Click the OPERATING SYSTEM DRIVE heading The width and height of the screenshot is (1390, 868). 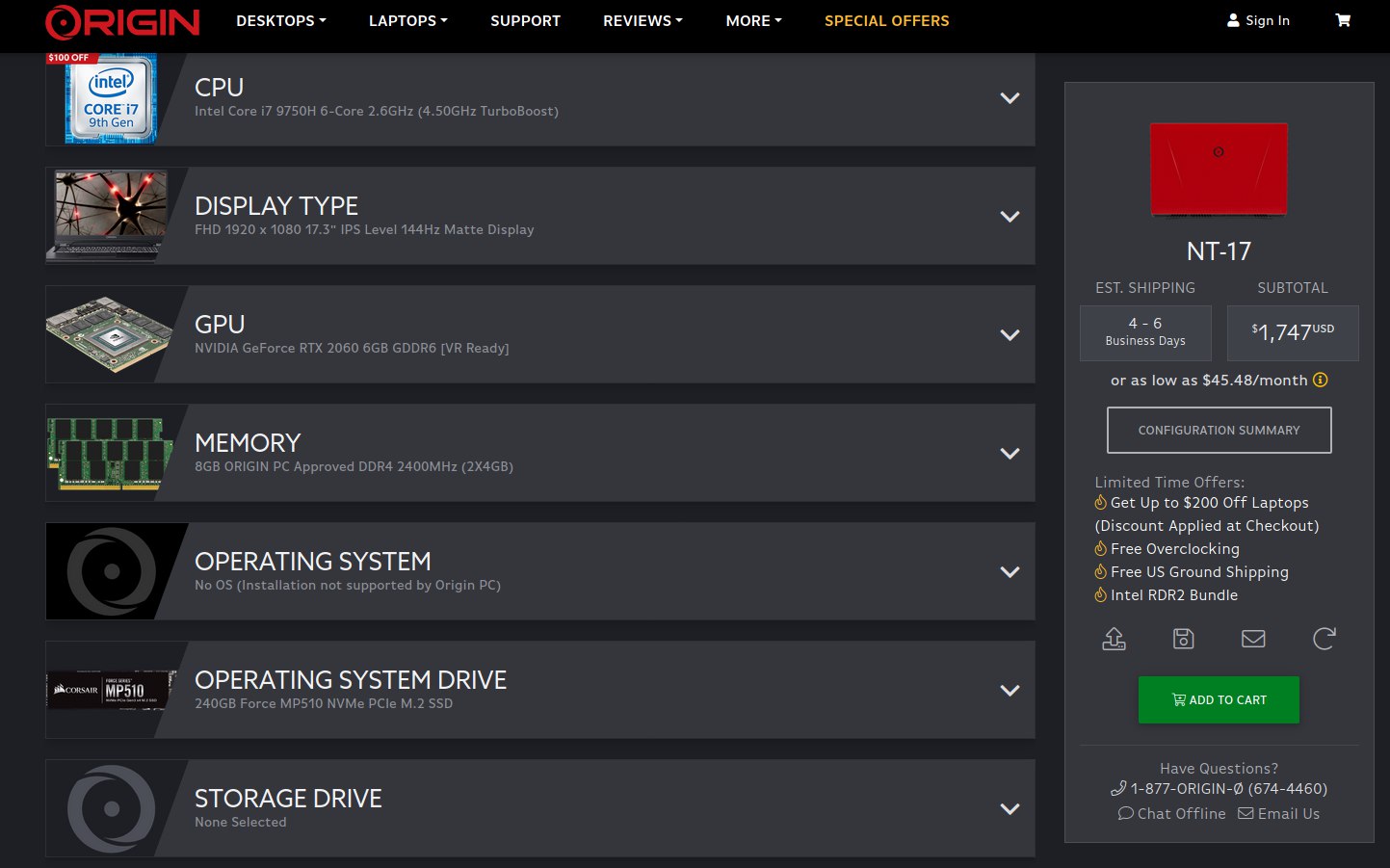351,679
